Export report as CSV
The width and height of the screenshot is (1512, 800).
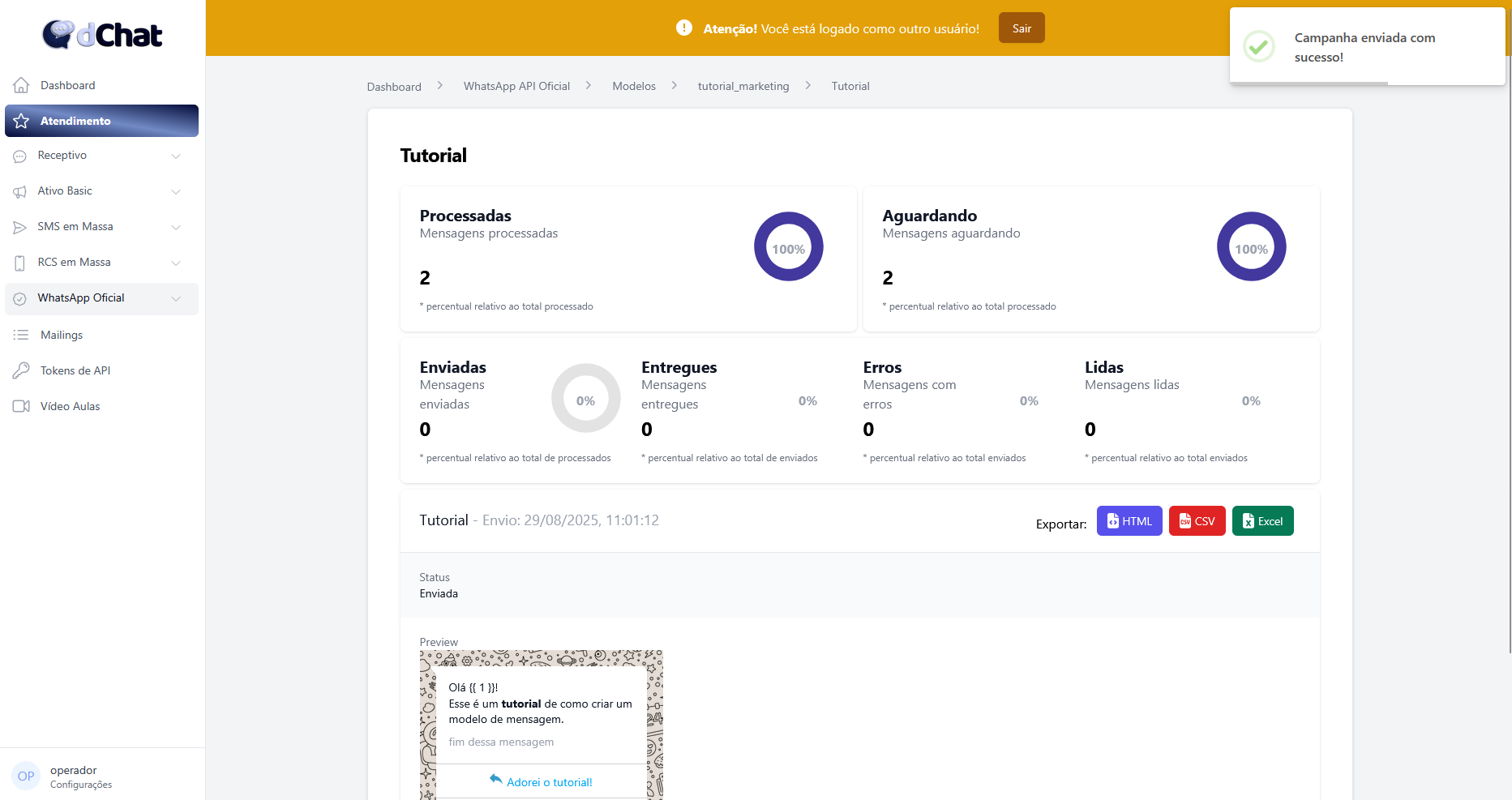[x=1197, y=521]
